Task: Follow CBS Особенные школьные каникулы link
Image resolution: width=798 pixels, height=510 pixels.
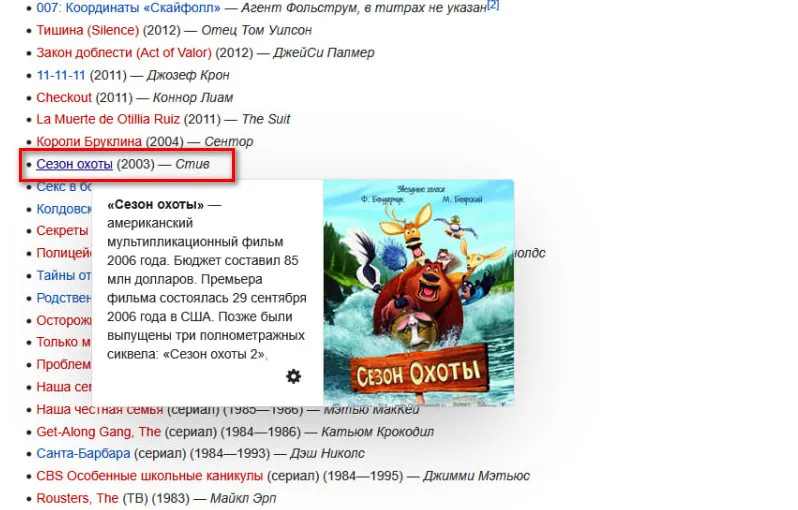Action: [x=150, y=476]
